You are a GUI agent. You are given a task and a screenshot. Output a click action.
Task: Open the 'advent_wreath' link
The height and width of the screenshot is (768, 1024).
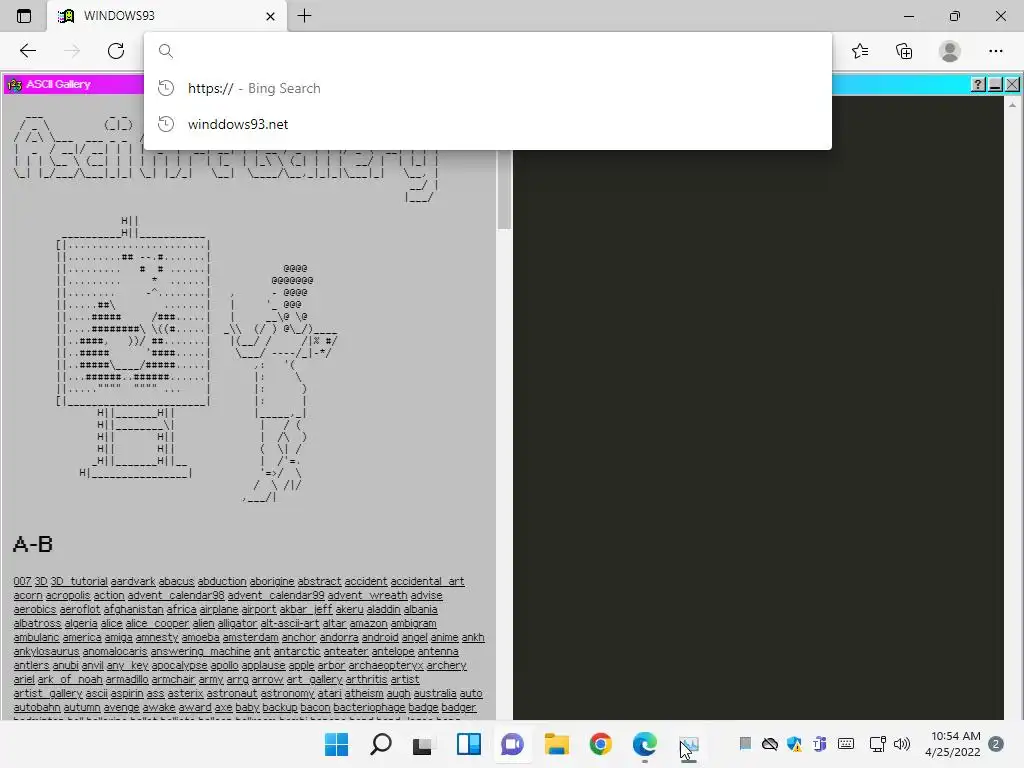coord(367,595)
